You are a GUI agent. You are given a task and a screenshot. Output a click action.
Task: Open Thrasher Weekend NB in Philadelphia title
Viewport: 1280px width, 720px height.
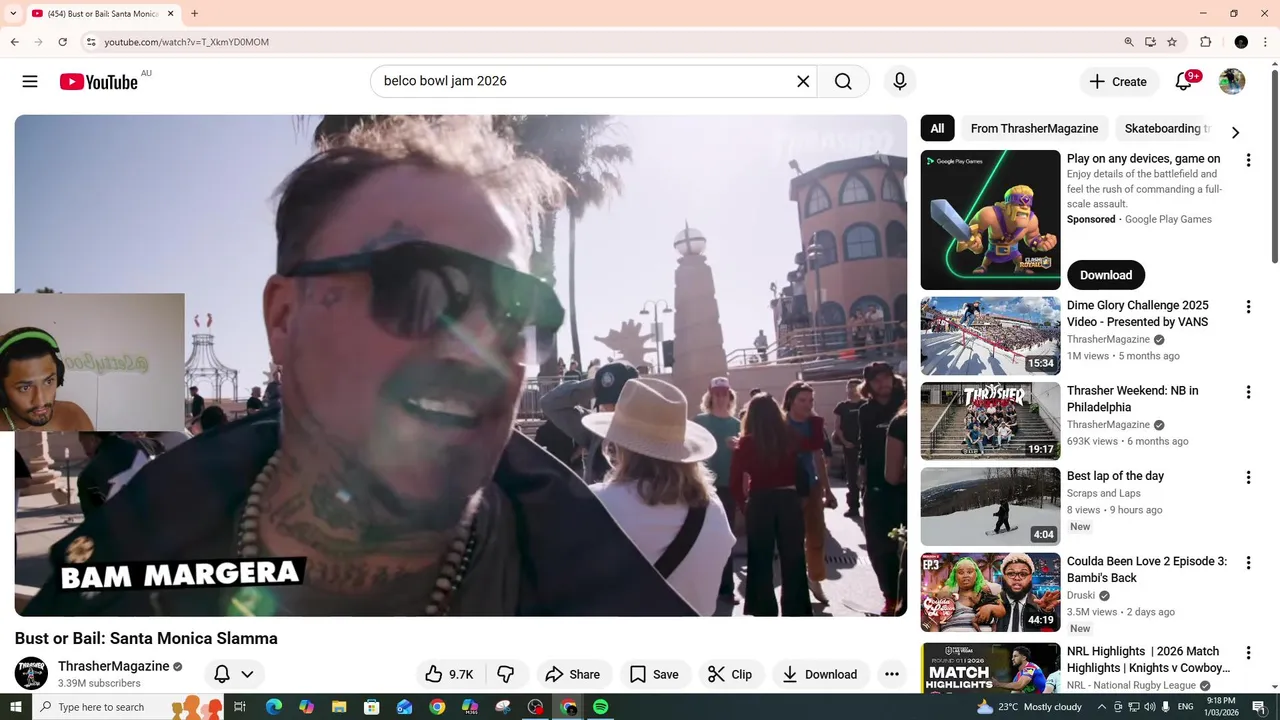pyautogui.click(x=1132, y=399)
